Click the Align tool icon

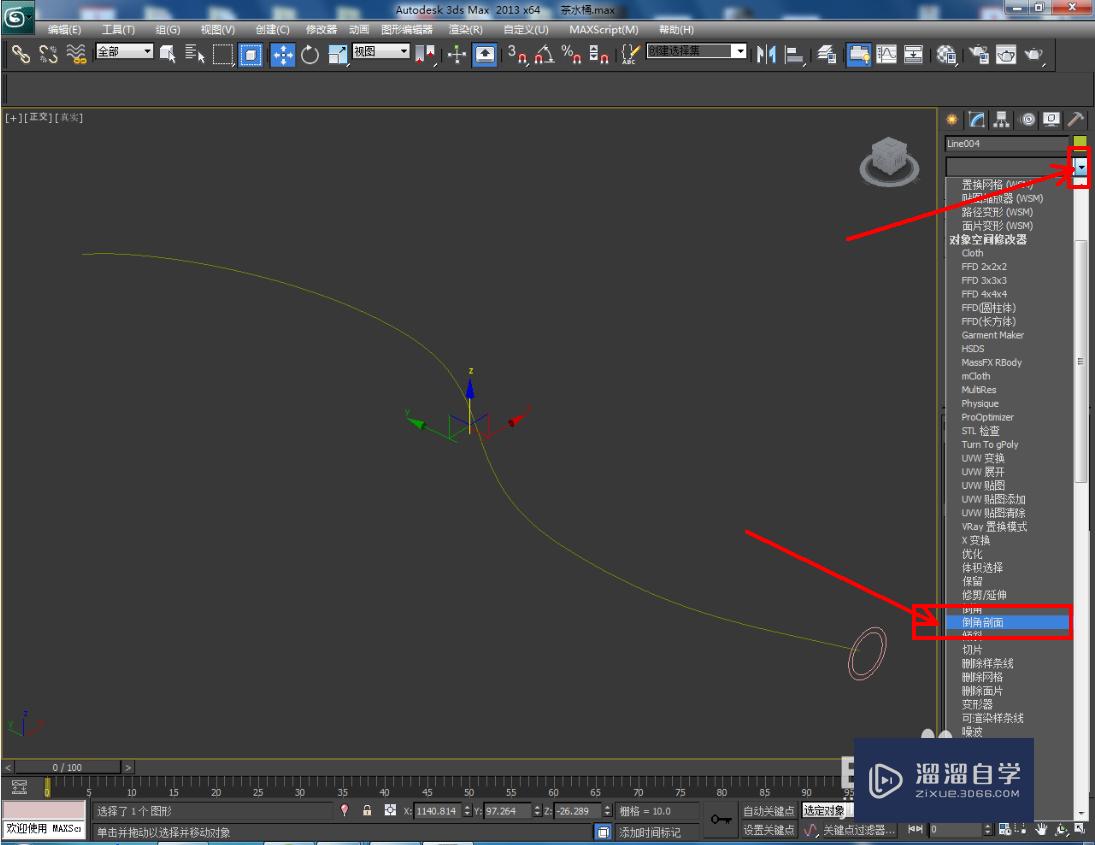click(x=794, y=54)
